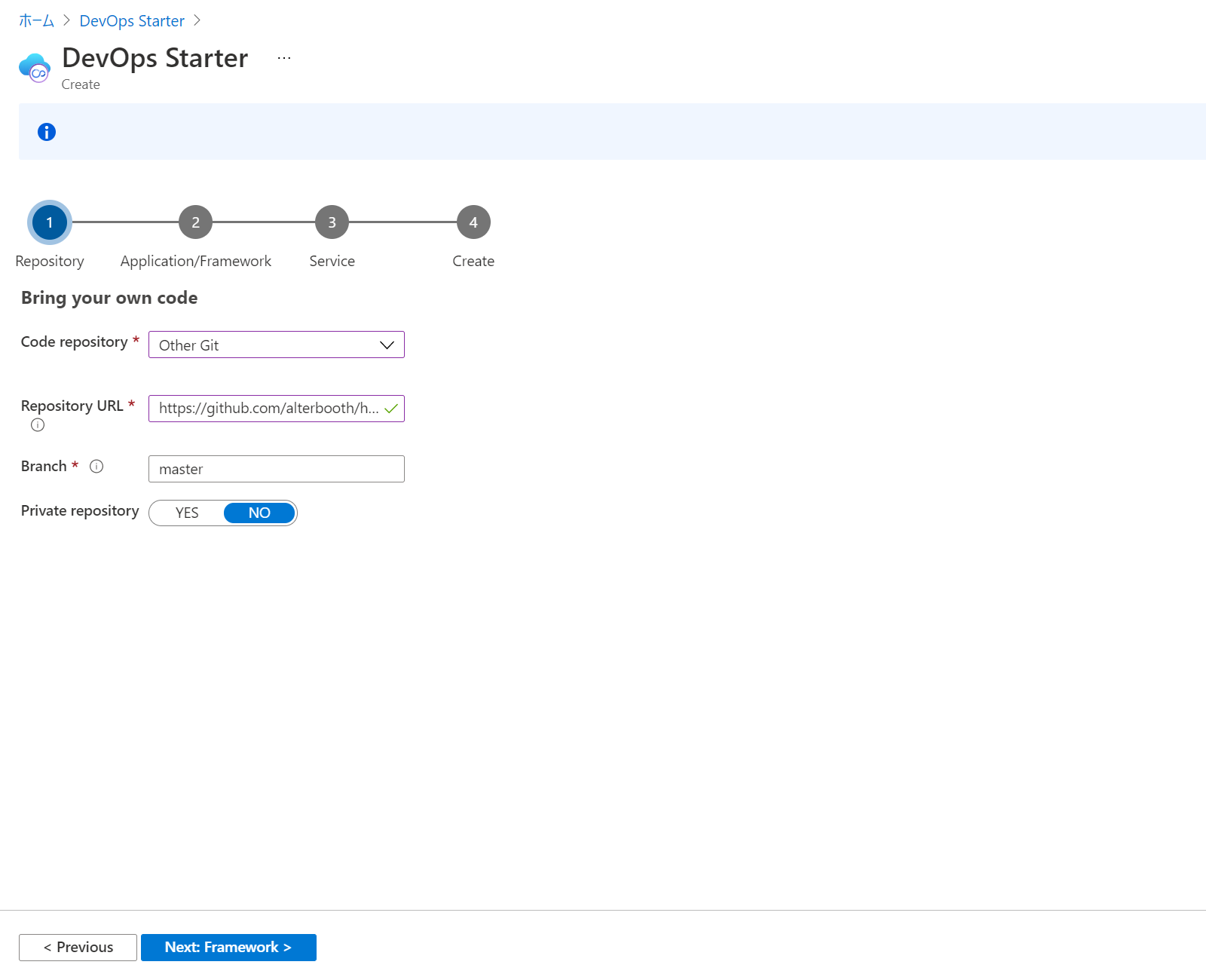Click the DevOps Starter page title

click(x=155, y=58)
